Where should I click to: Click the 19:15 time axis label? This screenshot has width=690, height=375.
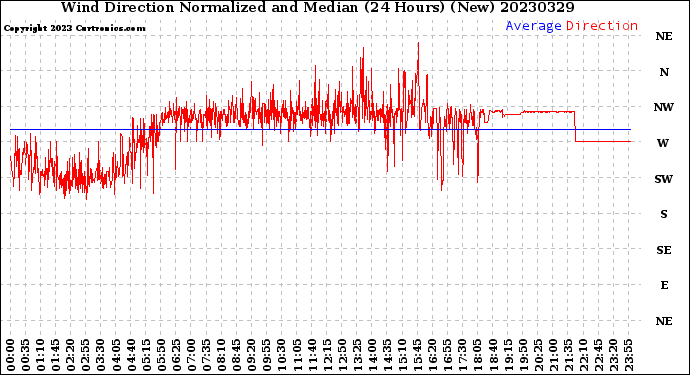pos(508,355)
